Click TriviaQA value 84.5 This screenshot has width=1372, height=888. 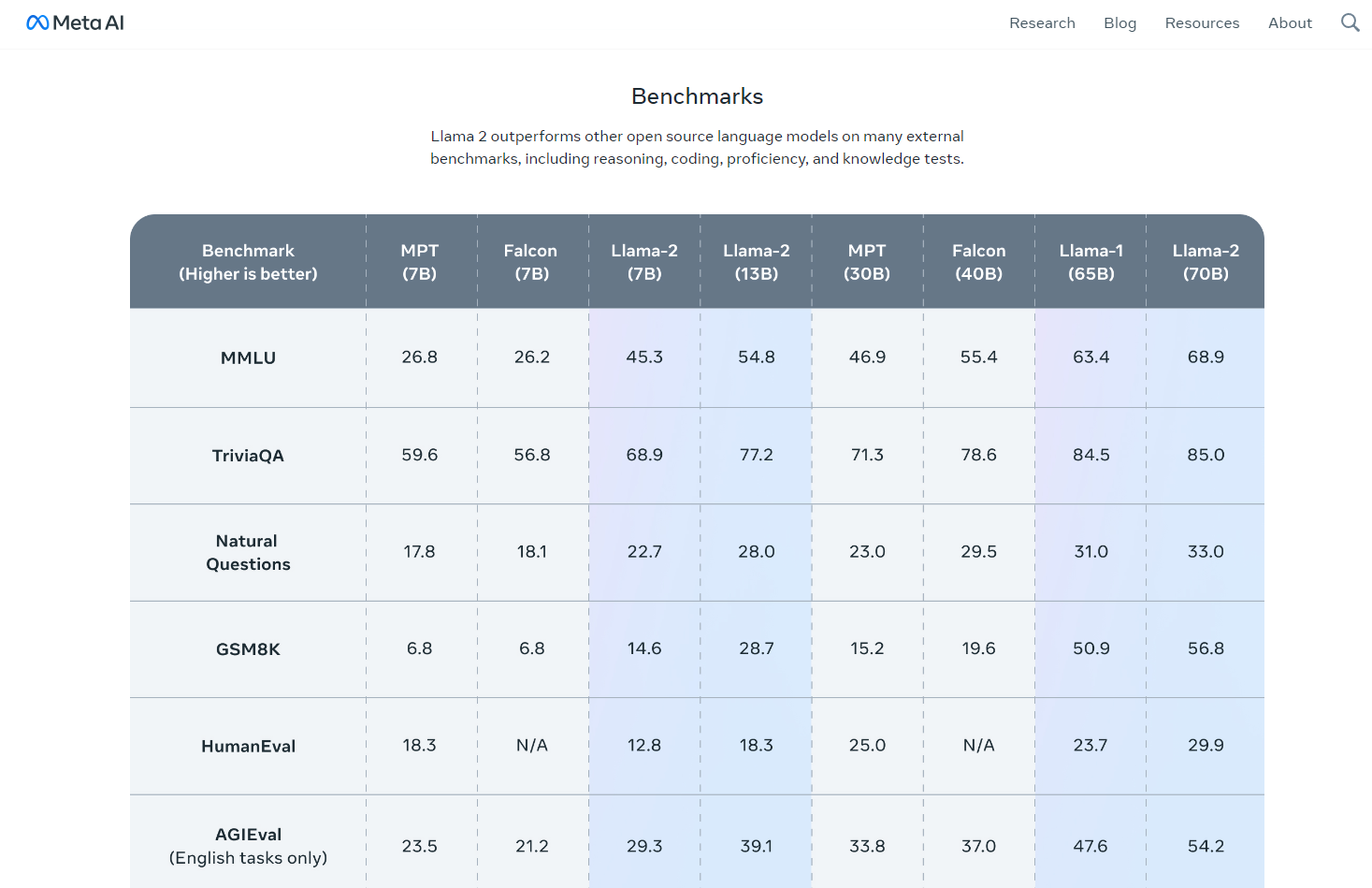coord(1091,455)
